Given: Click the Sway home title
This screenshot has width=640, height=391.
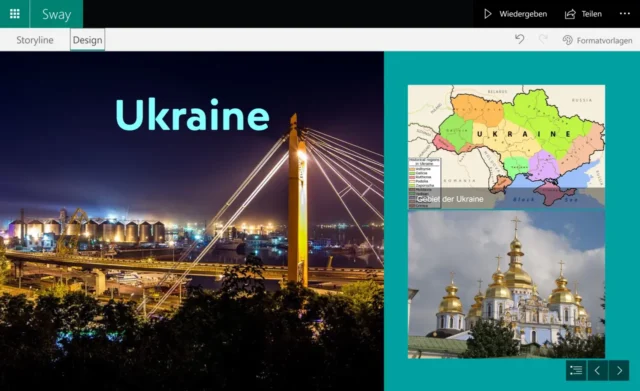Looking at the screenshot, I should [x=56, y=14].
